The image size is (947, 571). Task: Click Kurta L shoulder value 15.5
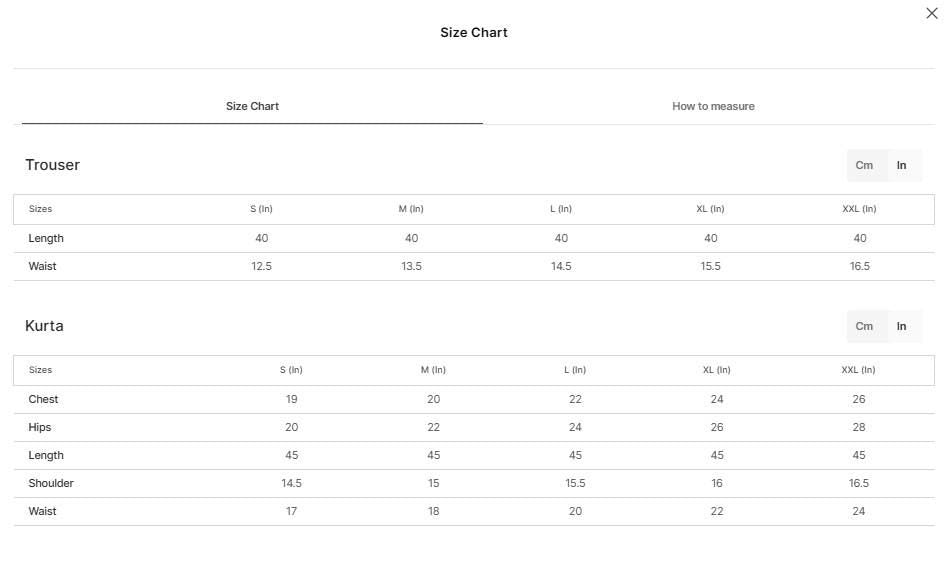click(575, 483)
